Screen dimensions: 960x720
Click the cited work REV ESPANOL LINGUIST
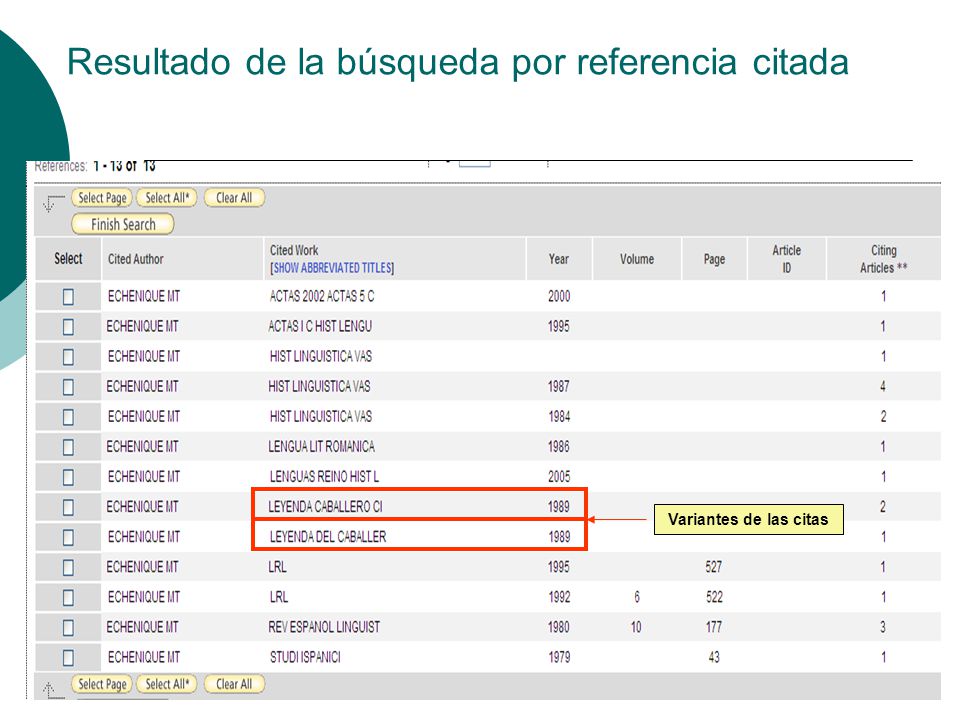(324, 627)
